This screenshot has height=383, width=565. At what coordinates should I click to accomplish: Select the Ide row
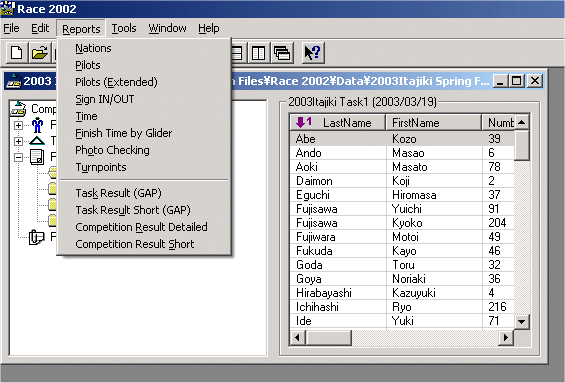coord(402,321)
